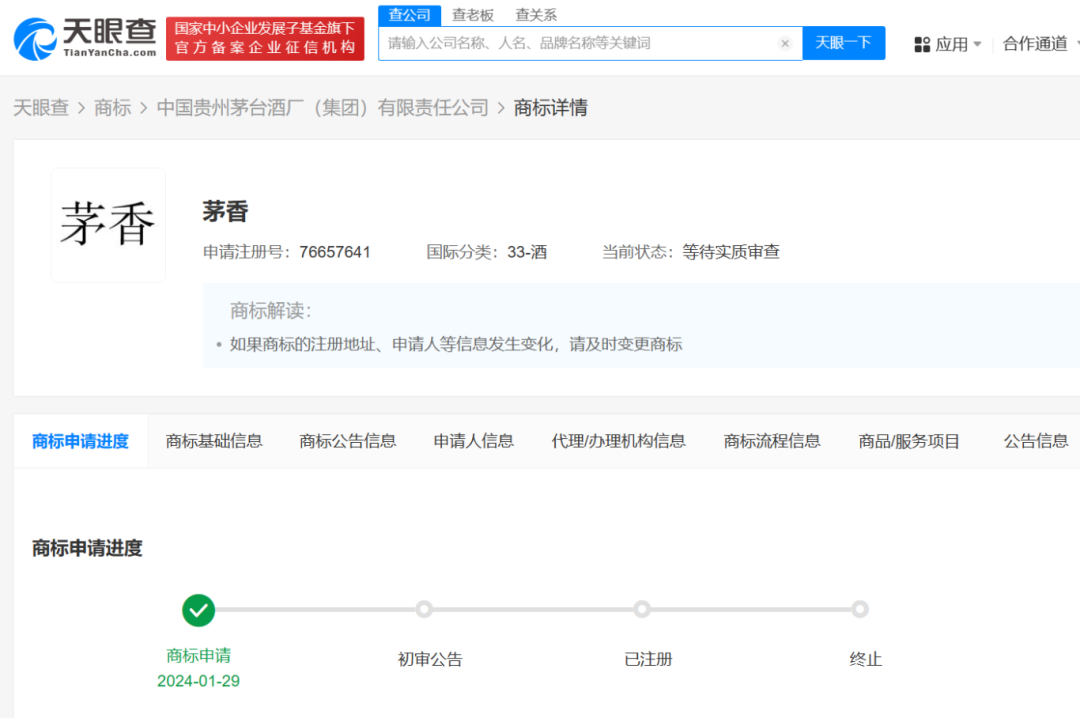Switch to the 商品/服务项目 tab

(x=909, y=441)
